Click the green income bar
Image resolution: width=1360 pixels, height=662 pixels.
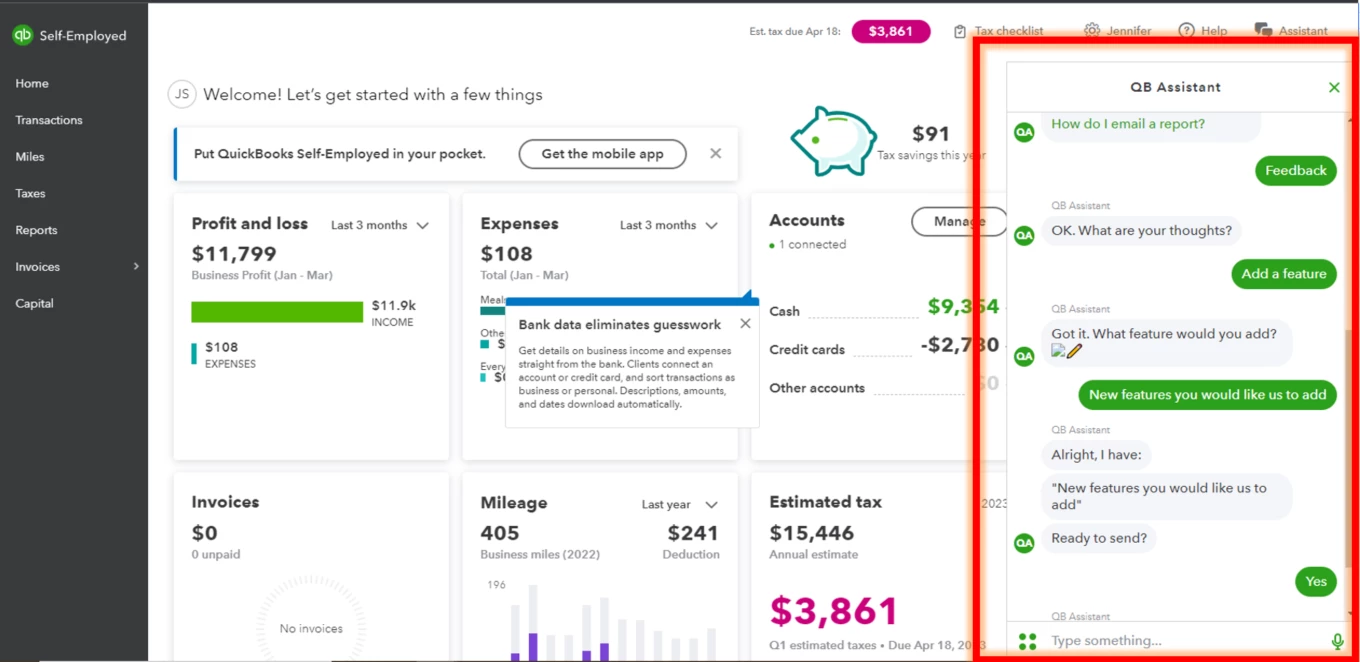277,312
